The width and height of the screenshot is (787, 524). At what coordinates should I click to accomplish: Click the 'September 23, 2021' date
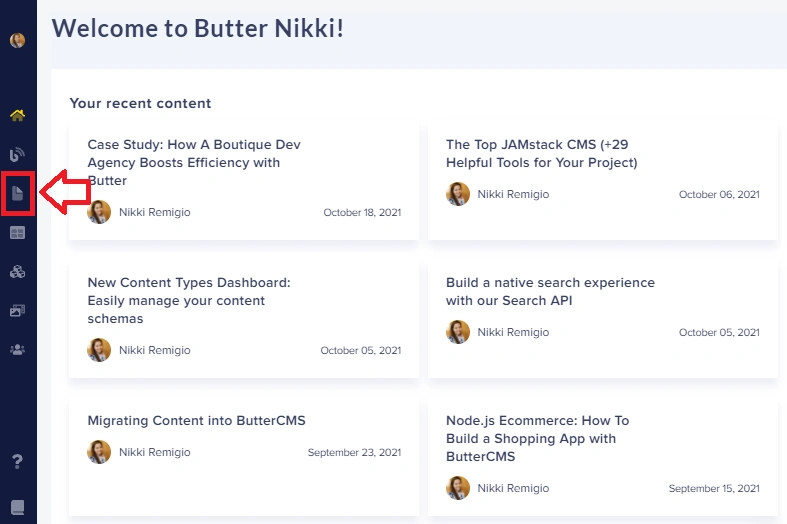click(354, 452)
